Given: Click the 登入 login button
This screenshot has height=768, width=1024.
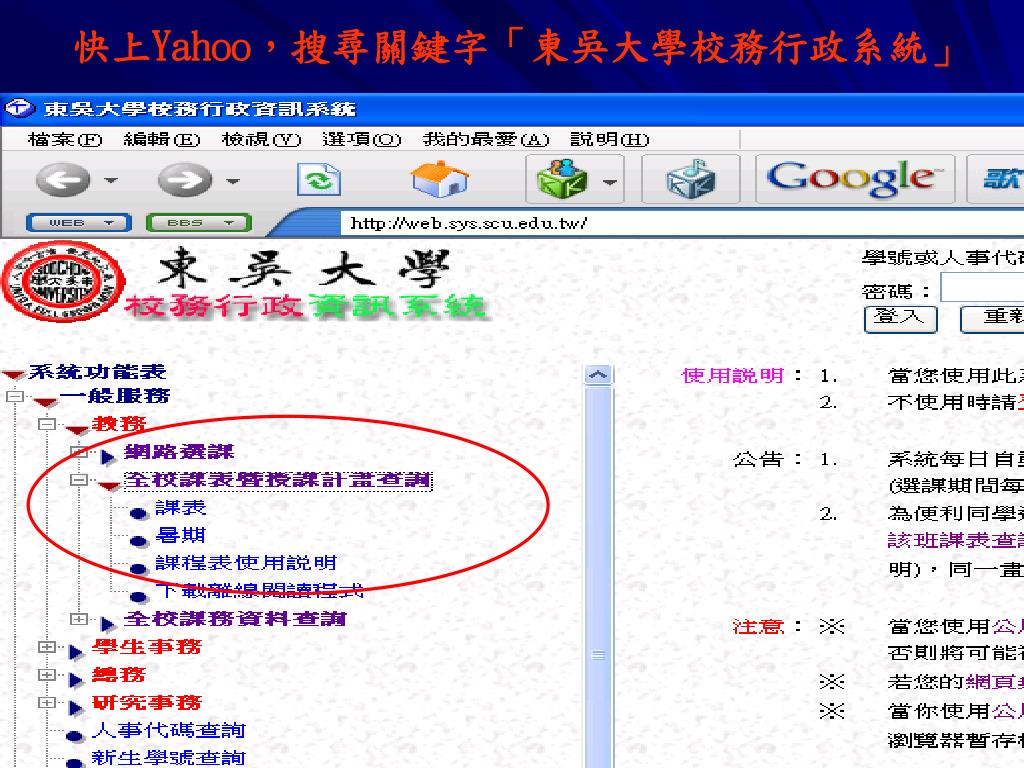Looking at the screenshot, I should pos(901,319).
